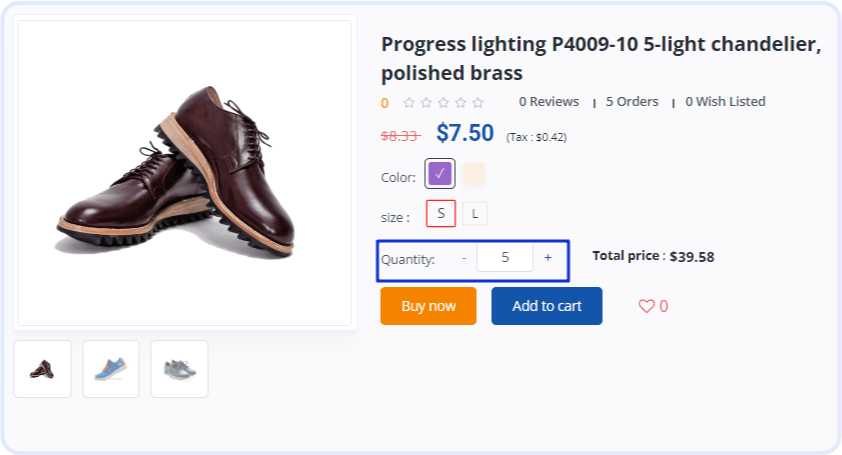Click the fourth rating star
Screen dimensions: 842x455
coord(461,102)
